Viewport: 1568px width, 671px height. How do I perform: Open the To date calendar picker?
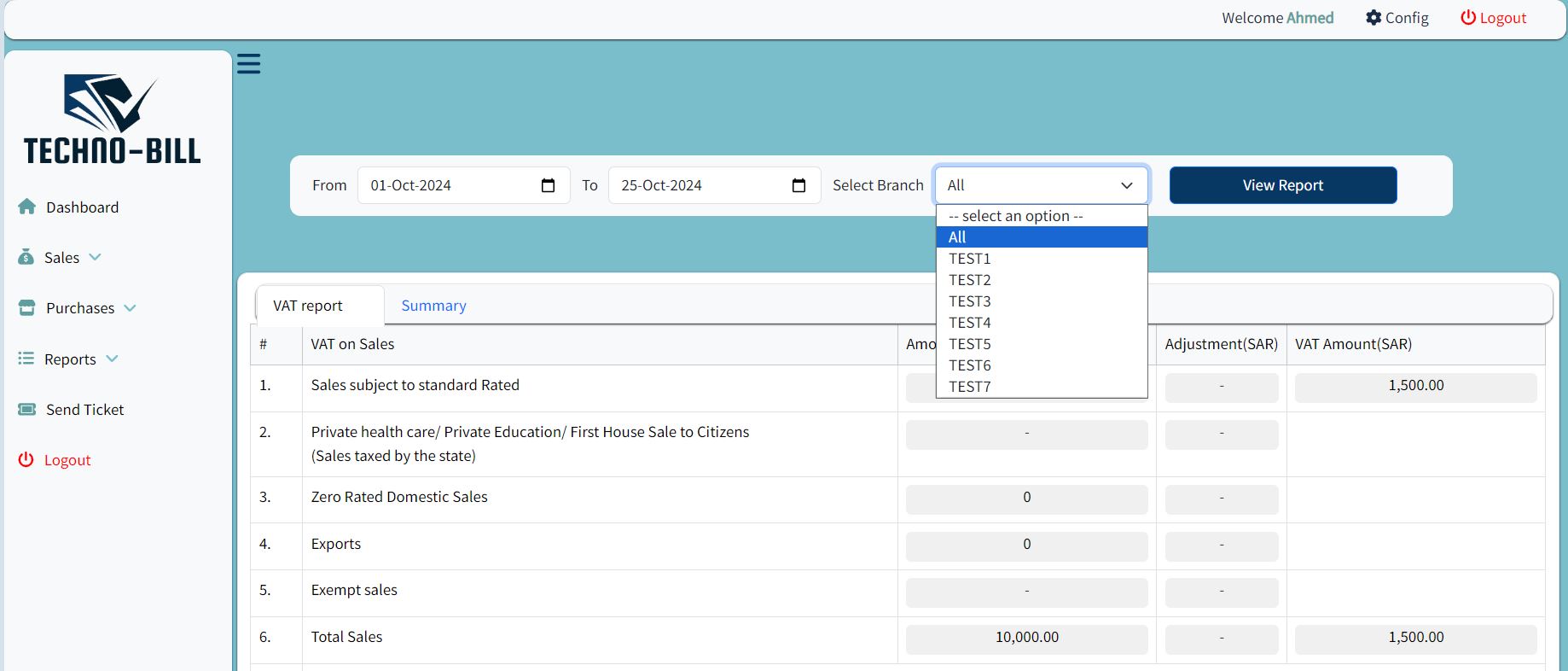pos(799,185)
